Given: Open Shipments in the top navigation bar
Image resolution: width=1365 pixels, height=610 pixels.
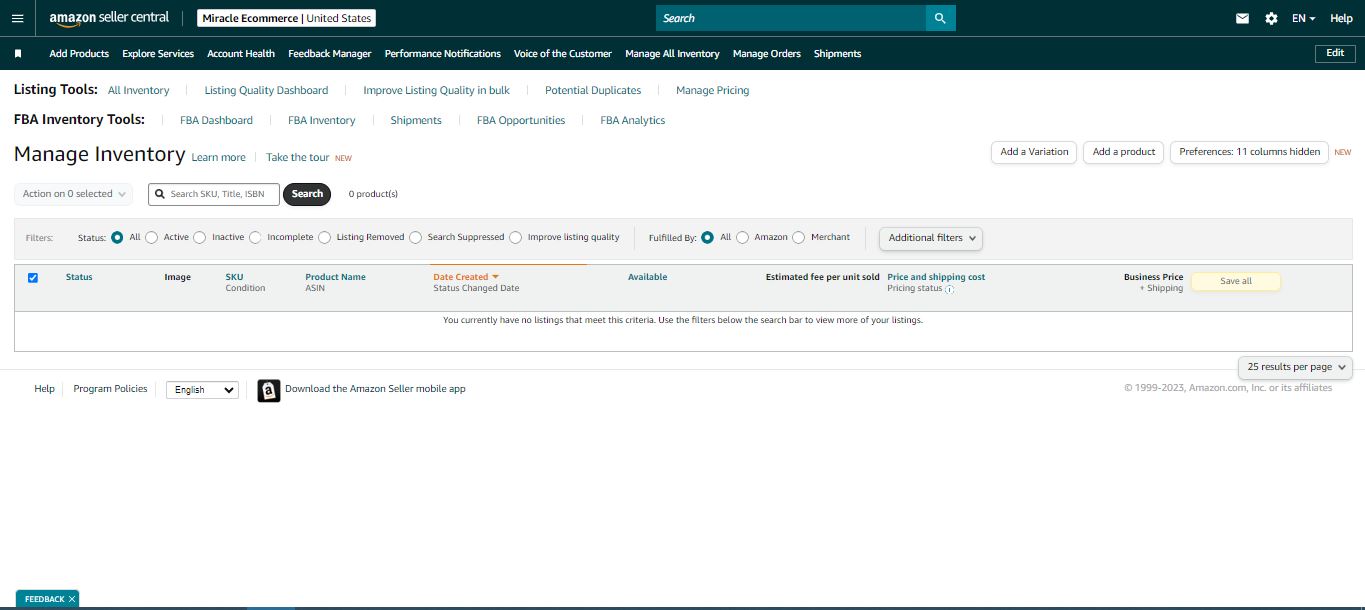Looking at the screenshot, I should tap(838, 54).
